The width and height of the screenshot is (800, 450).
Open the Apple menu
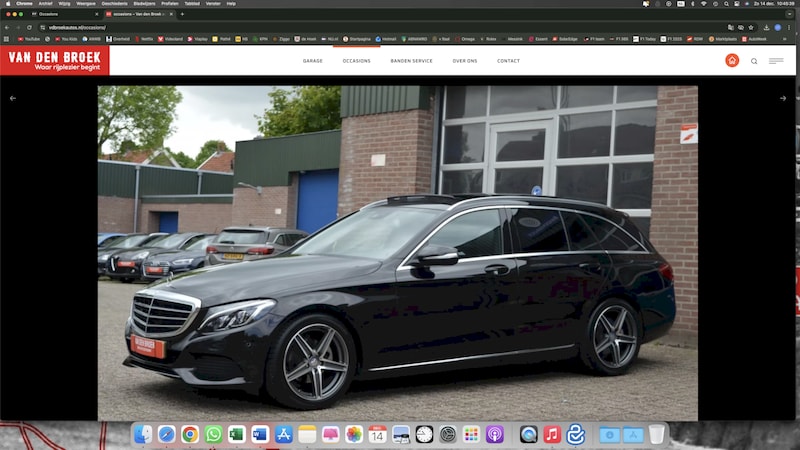click(8, 4)
